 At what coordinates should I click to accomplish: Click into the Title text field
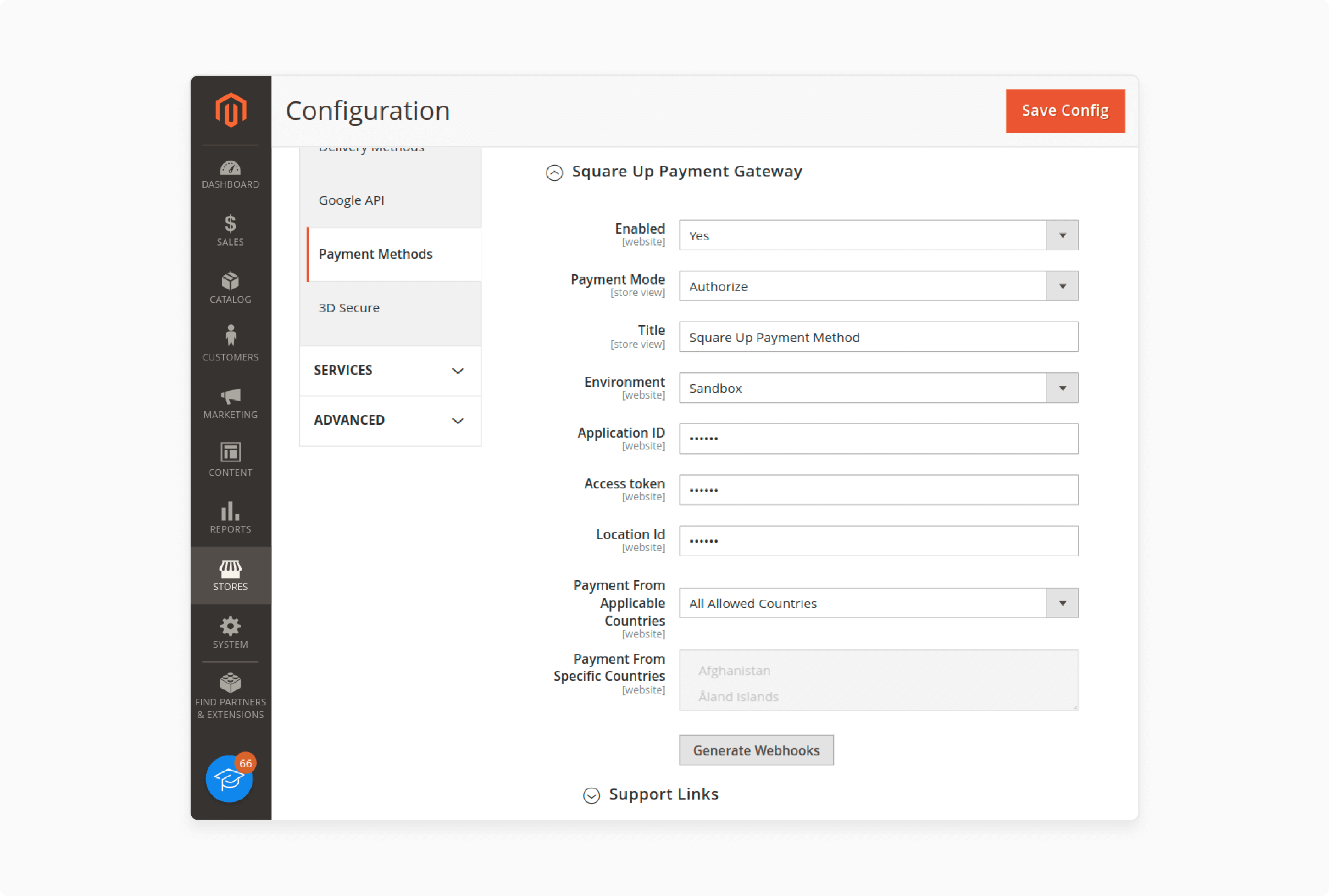point(878,337)
